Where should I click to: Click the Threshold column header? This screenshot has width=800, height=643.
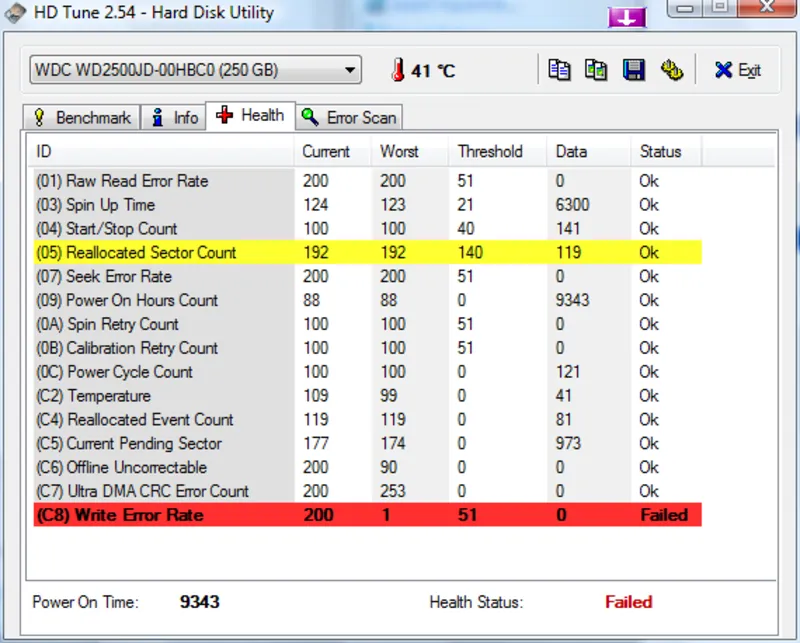(490, 152)
